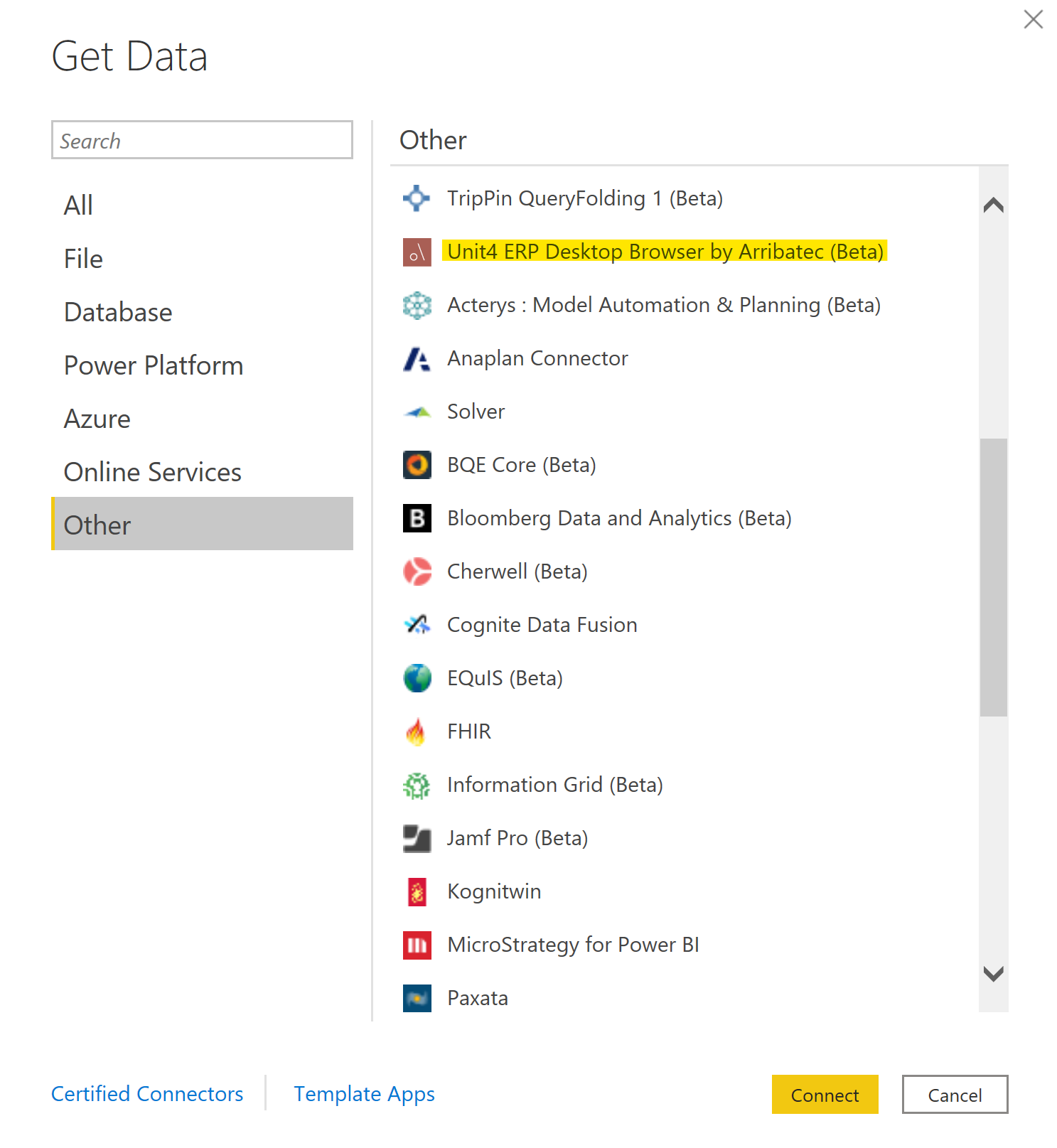This screenshot has height=1148, width=1057.
Task: Select BQE Core (Beta) text
Action: pyautogui.click(x=522, y=465)
